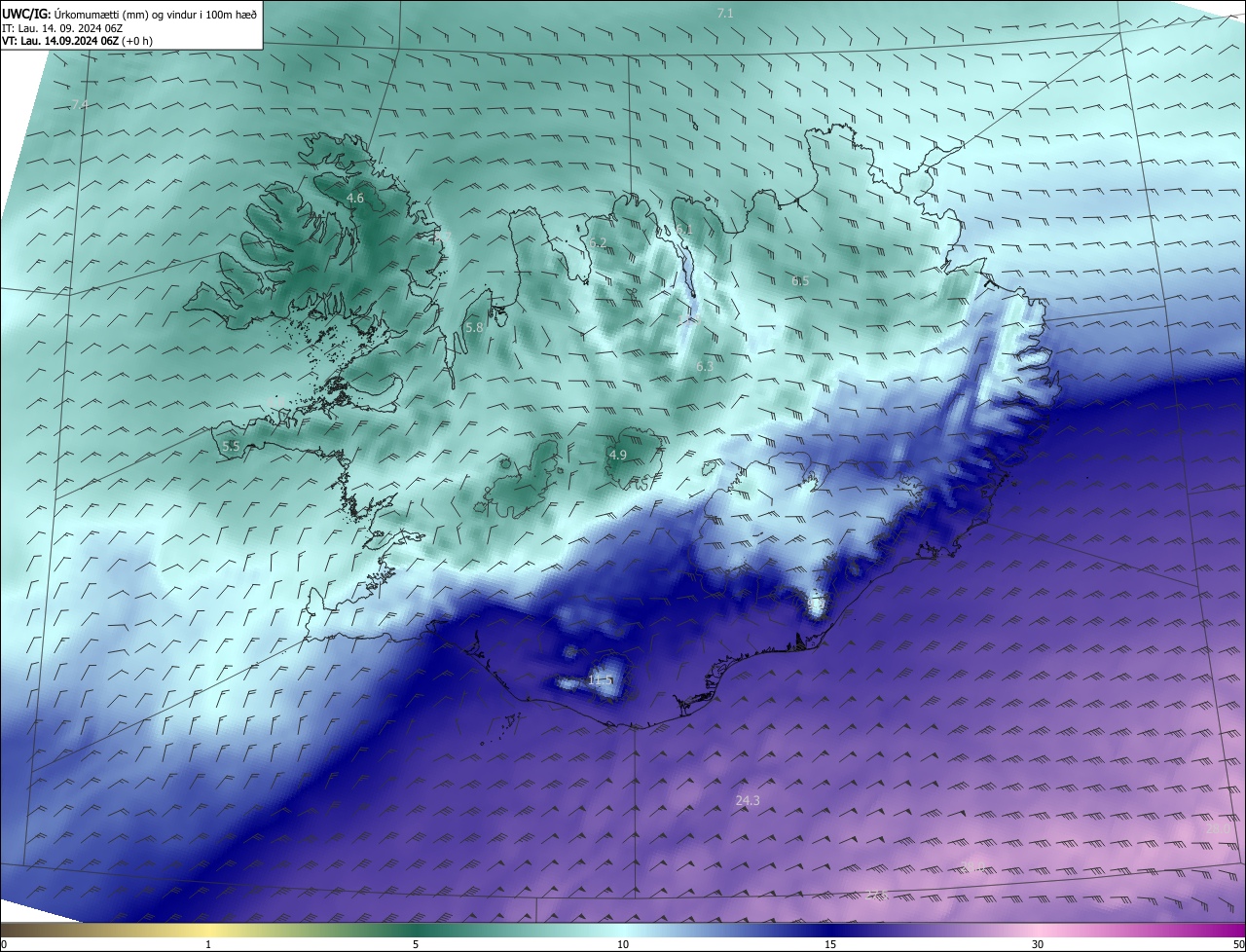Click the 6.2 value label
Image resolution: width=1246 pixels, height=952 pixels.
pos(598,242)
